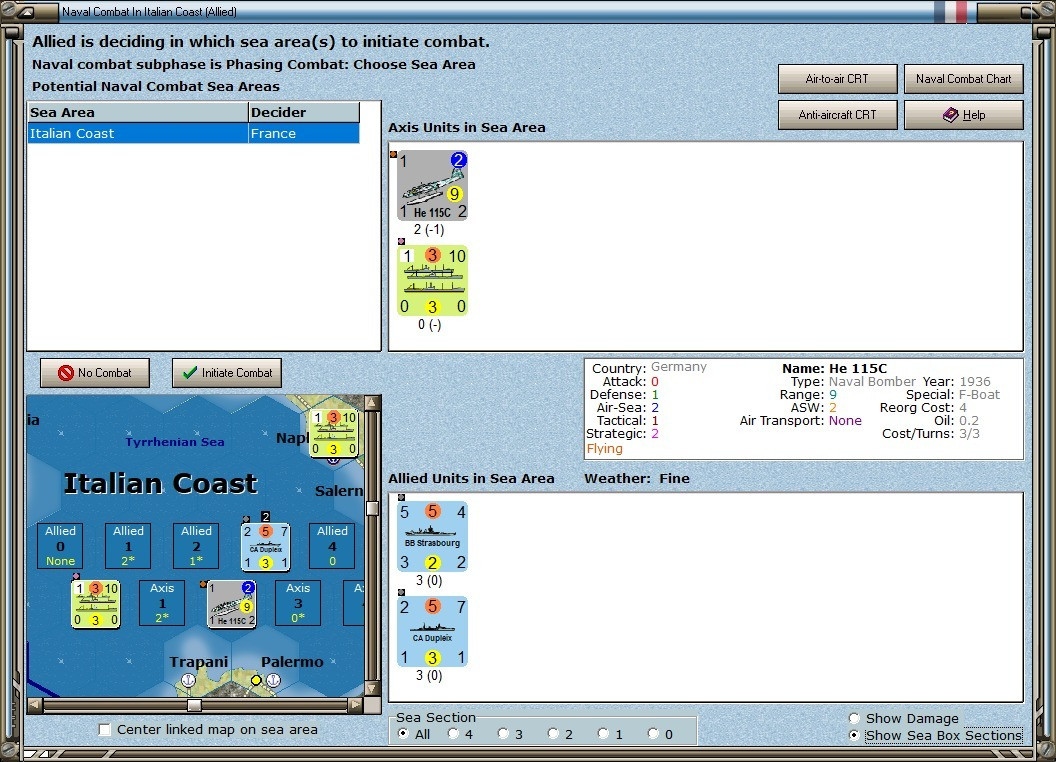Click the Allied 4 sea box on the map
1056x762 pixels.
[x=331, y=544]
